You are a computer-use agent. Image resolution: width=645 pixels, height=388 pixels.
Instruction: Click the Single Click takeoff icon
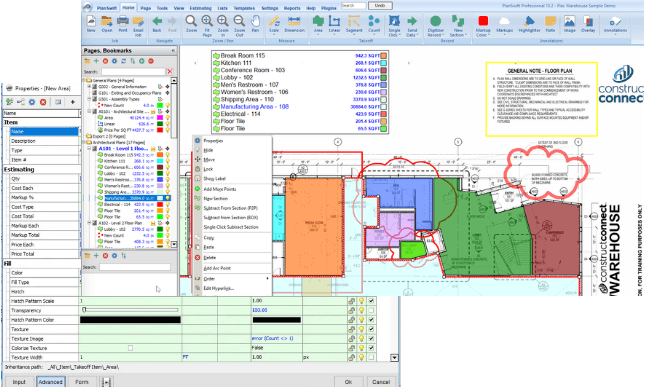click(x=394, y=21)
